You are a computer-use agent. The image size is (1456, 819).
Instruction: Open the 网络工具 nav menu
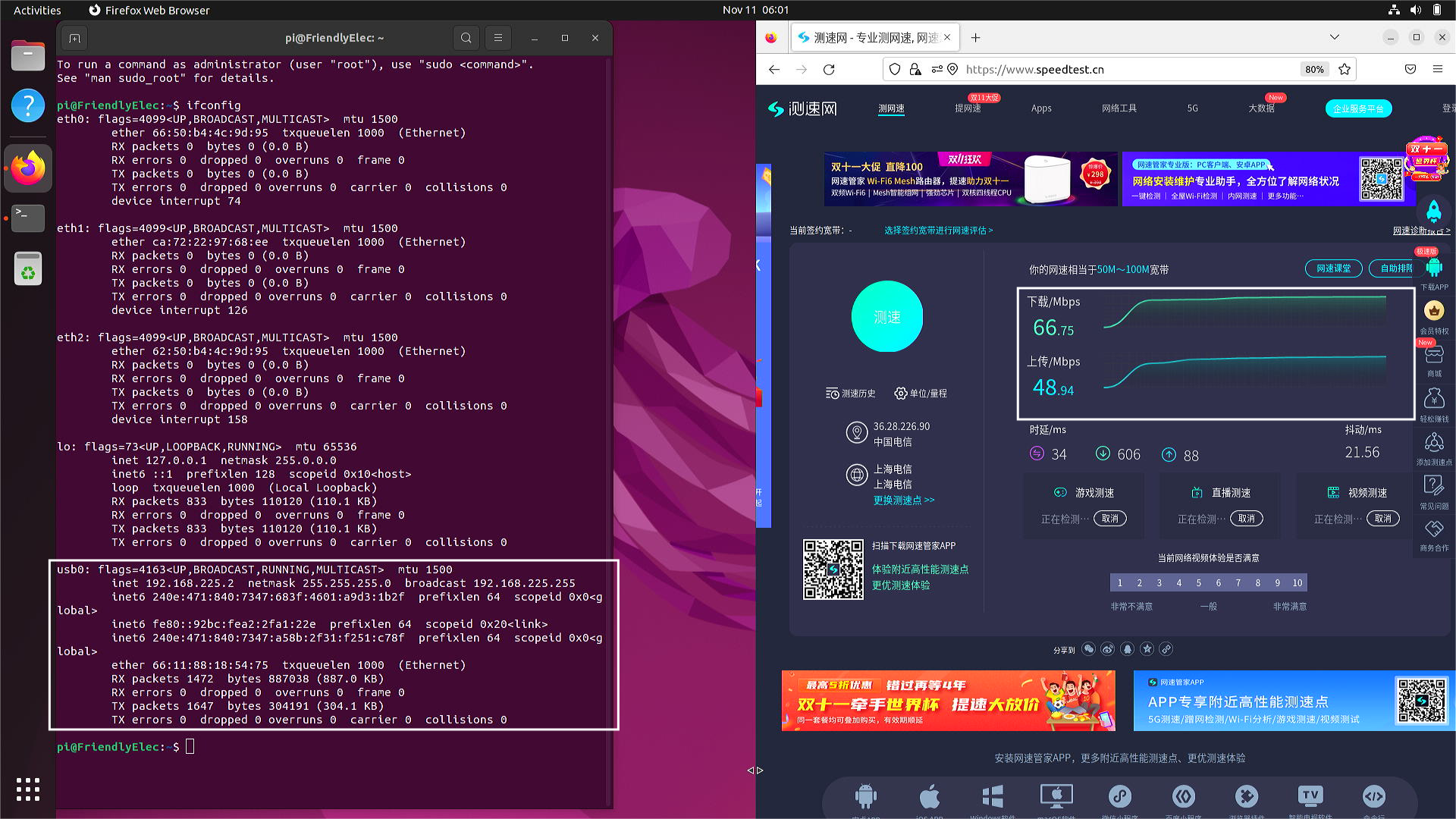pos(1119,108)
